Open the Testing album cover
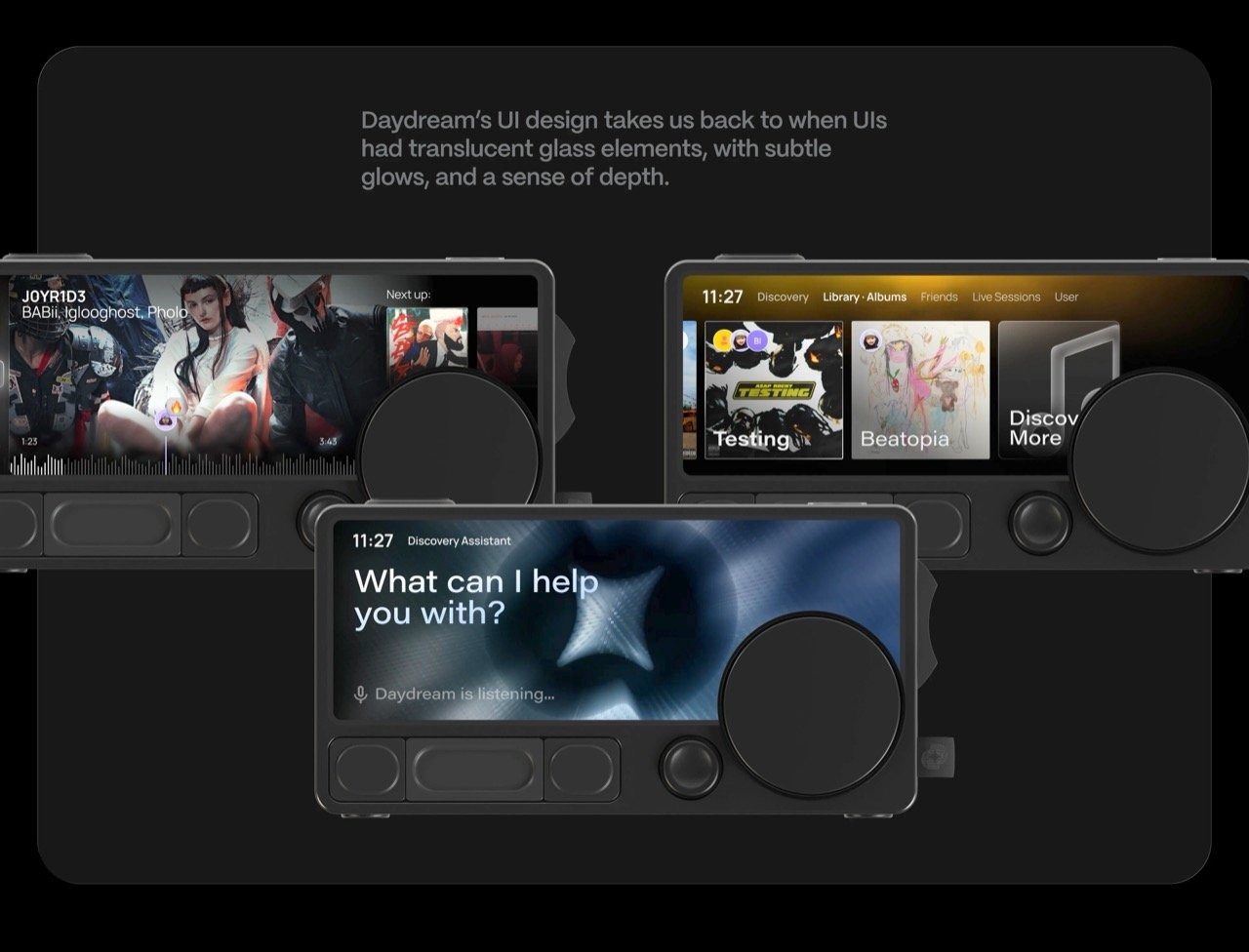 [773, 390]
